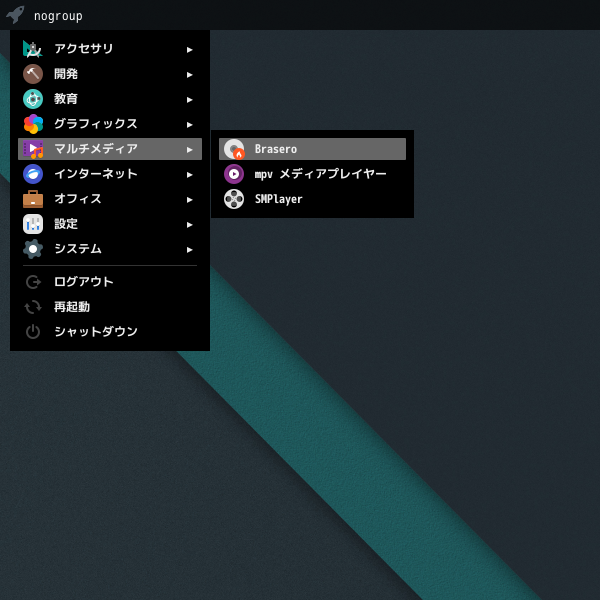Open the オフィス menu category
The image size is (600, 600).
click(110, 199)
